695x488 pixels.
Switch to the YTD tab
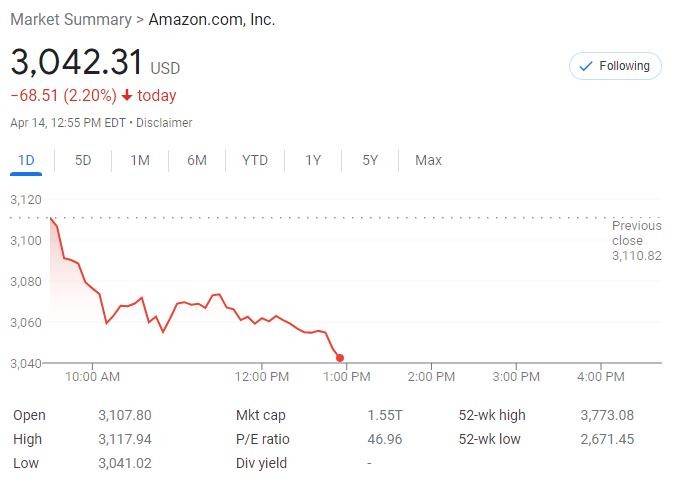click(255, 160)
